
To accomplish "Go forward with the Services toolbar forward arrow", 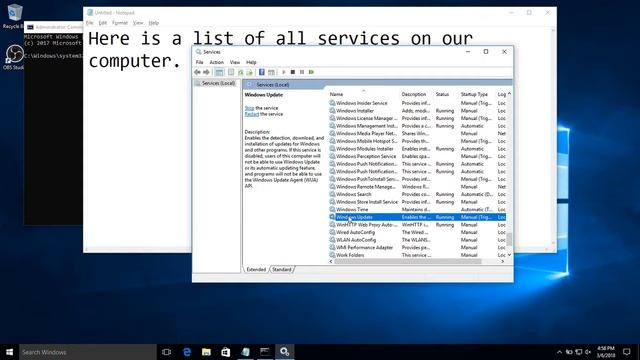I will point(207,72).
